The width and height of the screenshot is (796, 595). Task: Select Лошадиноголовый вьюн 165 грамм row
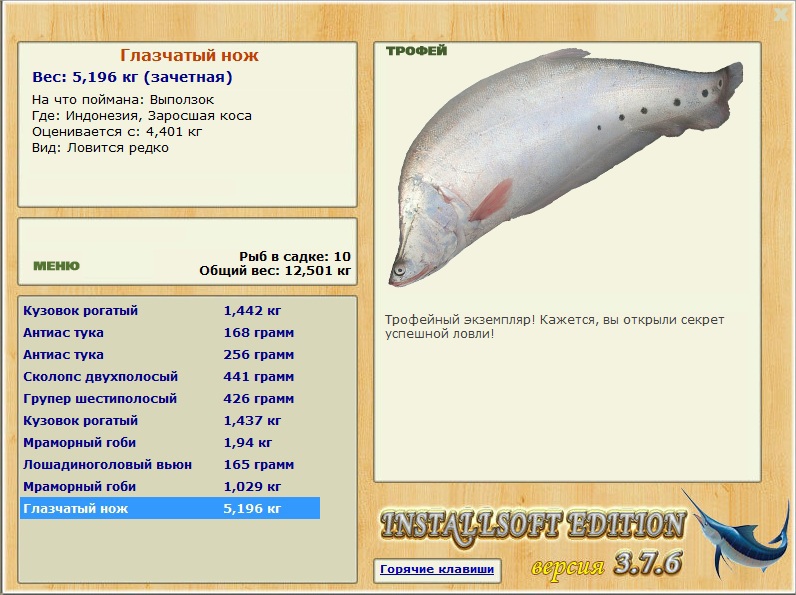(x=170, y=465)
